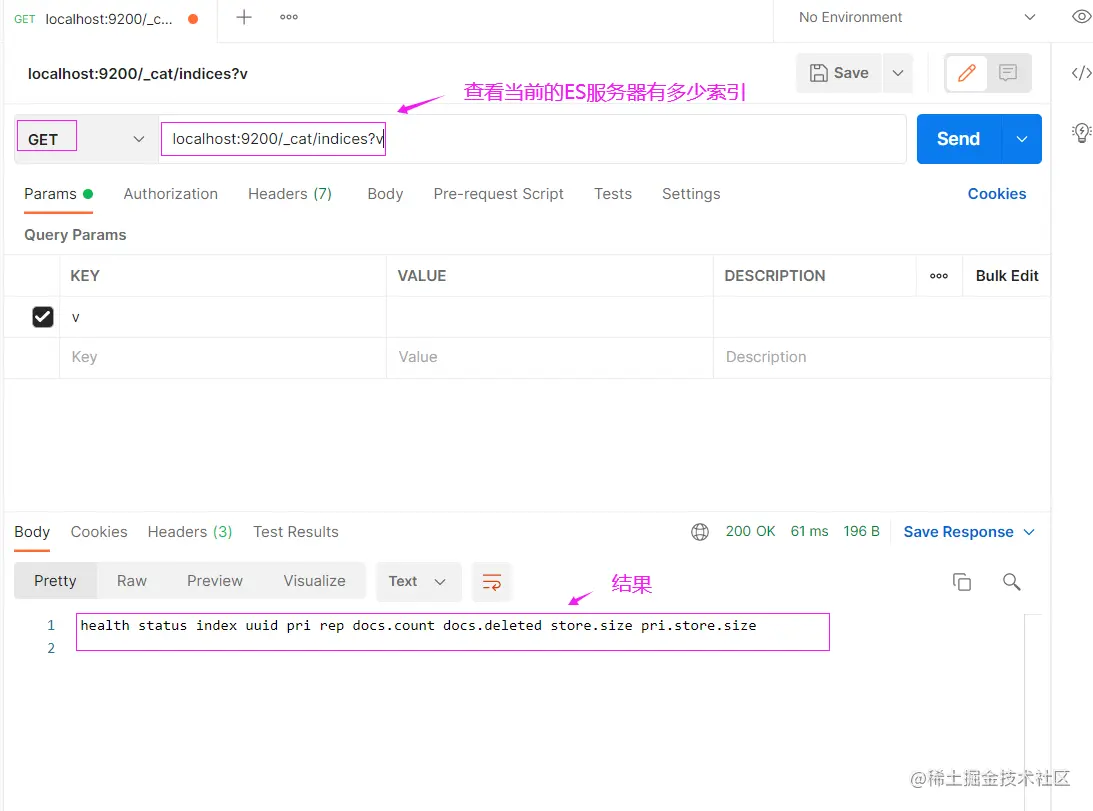The height and width of the screenshot is (811, 1093).
Task: Expand the Save button dropdown arrow
Action: [898, 73]
